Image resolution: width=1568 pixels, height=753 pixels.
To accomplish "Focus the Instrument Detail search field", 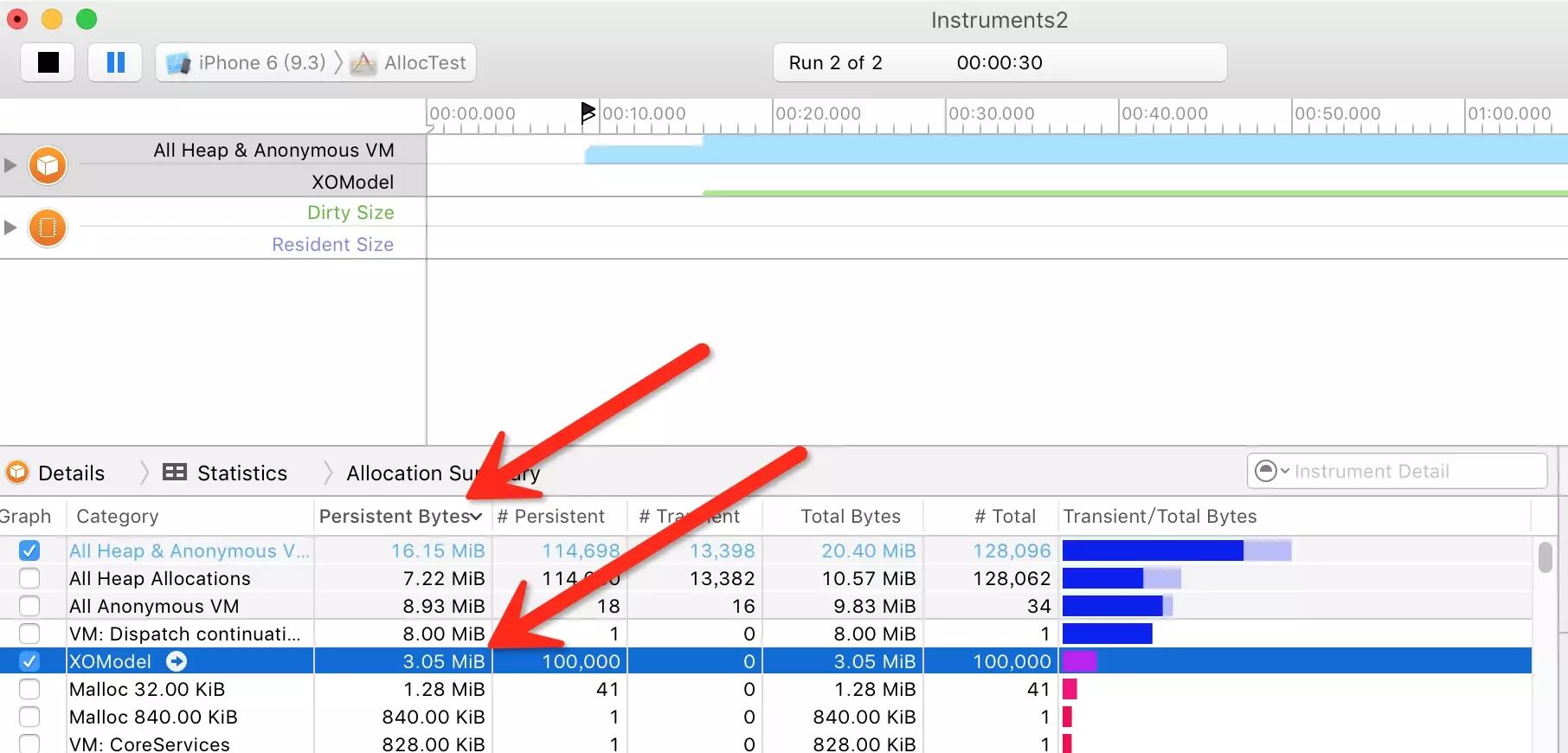I will [x=1397, y=471].
